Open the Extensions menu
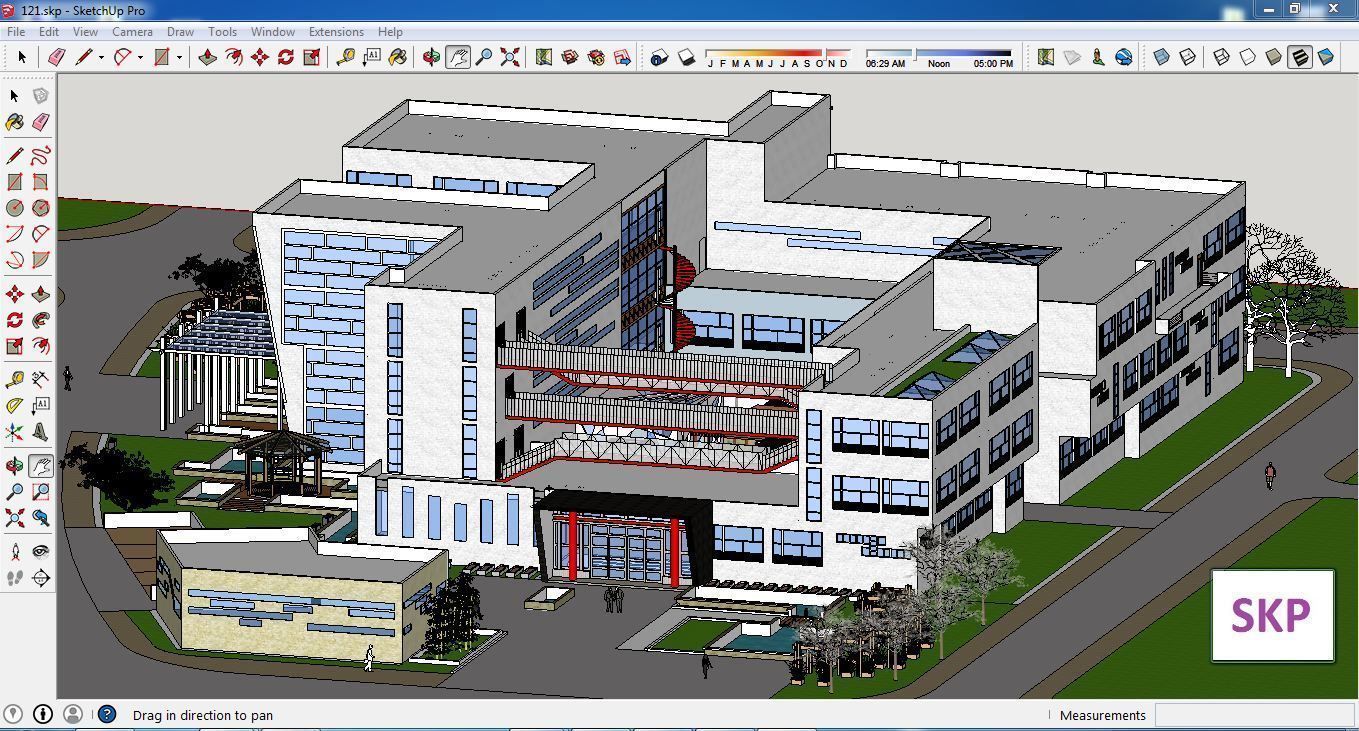 pyautogui.click(x=336, y=32)
